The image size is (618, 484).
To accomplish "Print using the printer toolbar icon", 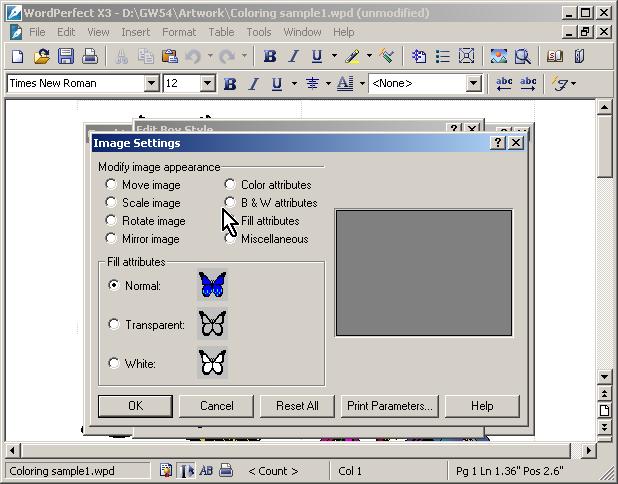I will [90, 56].
